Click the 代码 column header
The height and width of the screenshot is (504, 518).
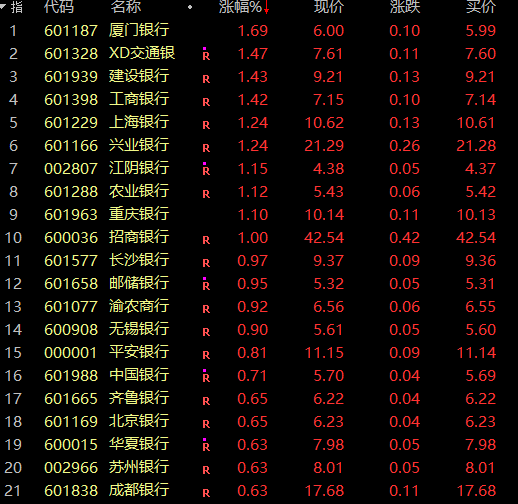[59, 7]
